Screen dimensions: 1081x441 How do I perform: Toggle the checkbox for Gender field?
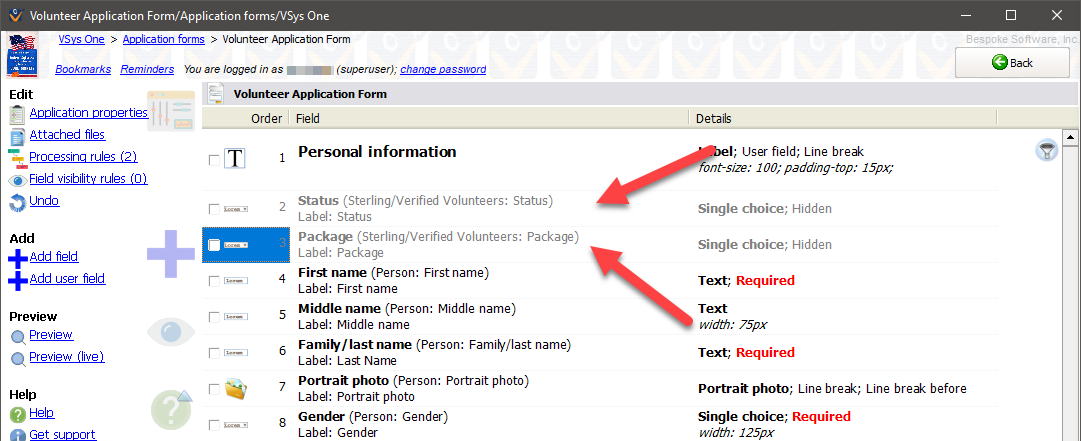coord(214,425)
